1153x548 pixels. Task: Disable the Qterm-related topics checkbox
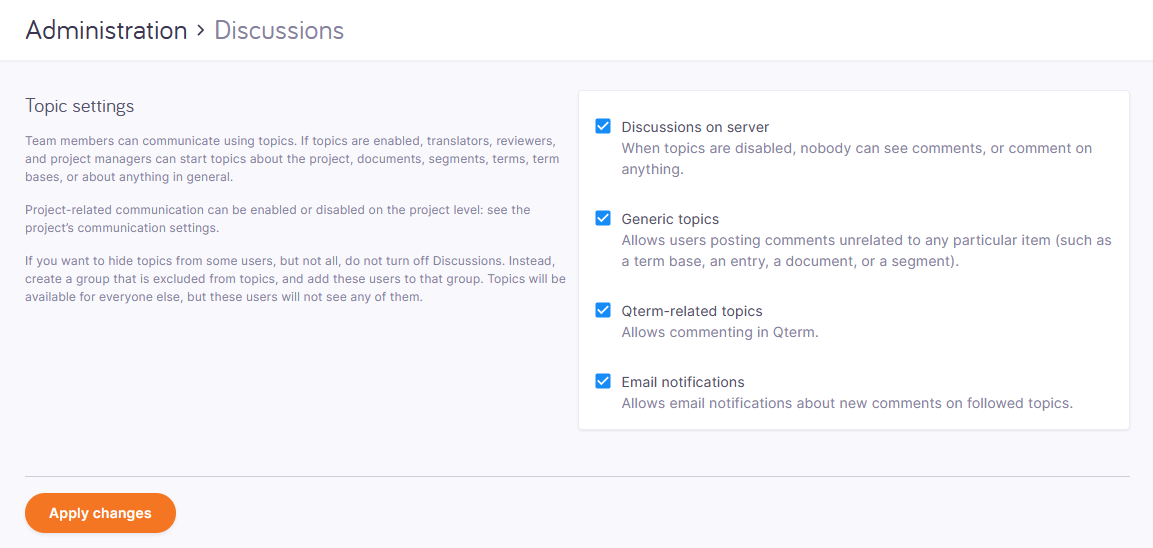[x=603, y=311]
